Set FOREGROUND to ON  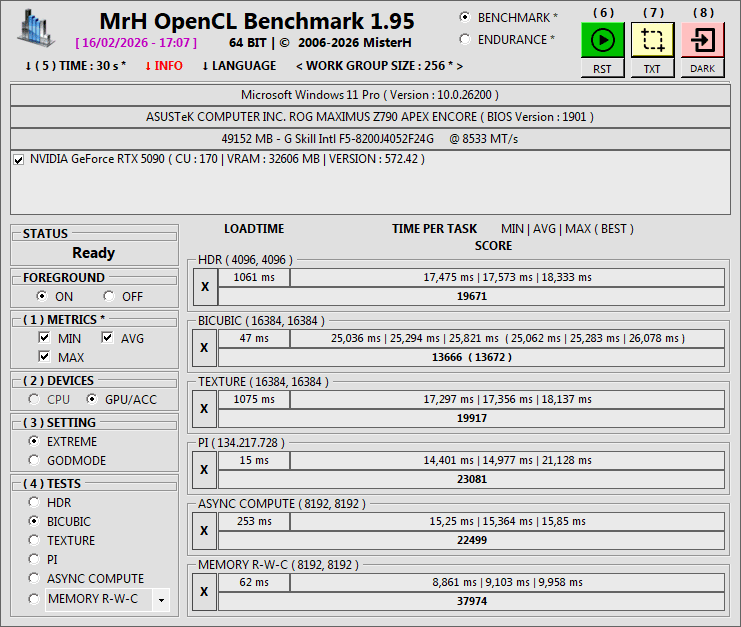42,296
